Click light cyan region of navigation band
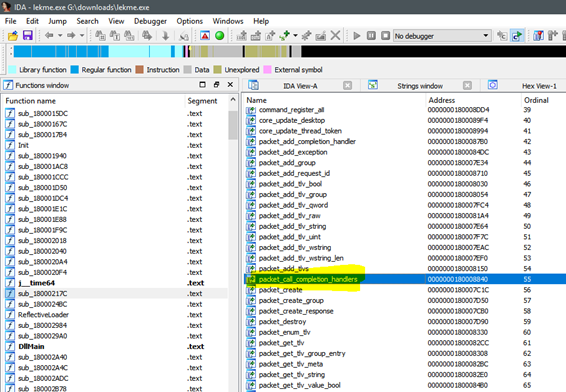 (x=129, y=51)
